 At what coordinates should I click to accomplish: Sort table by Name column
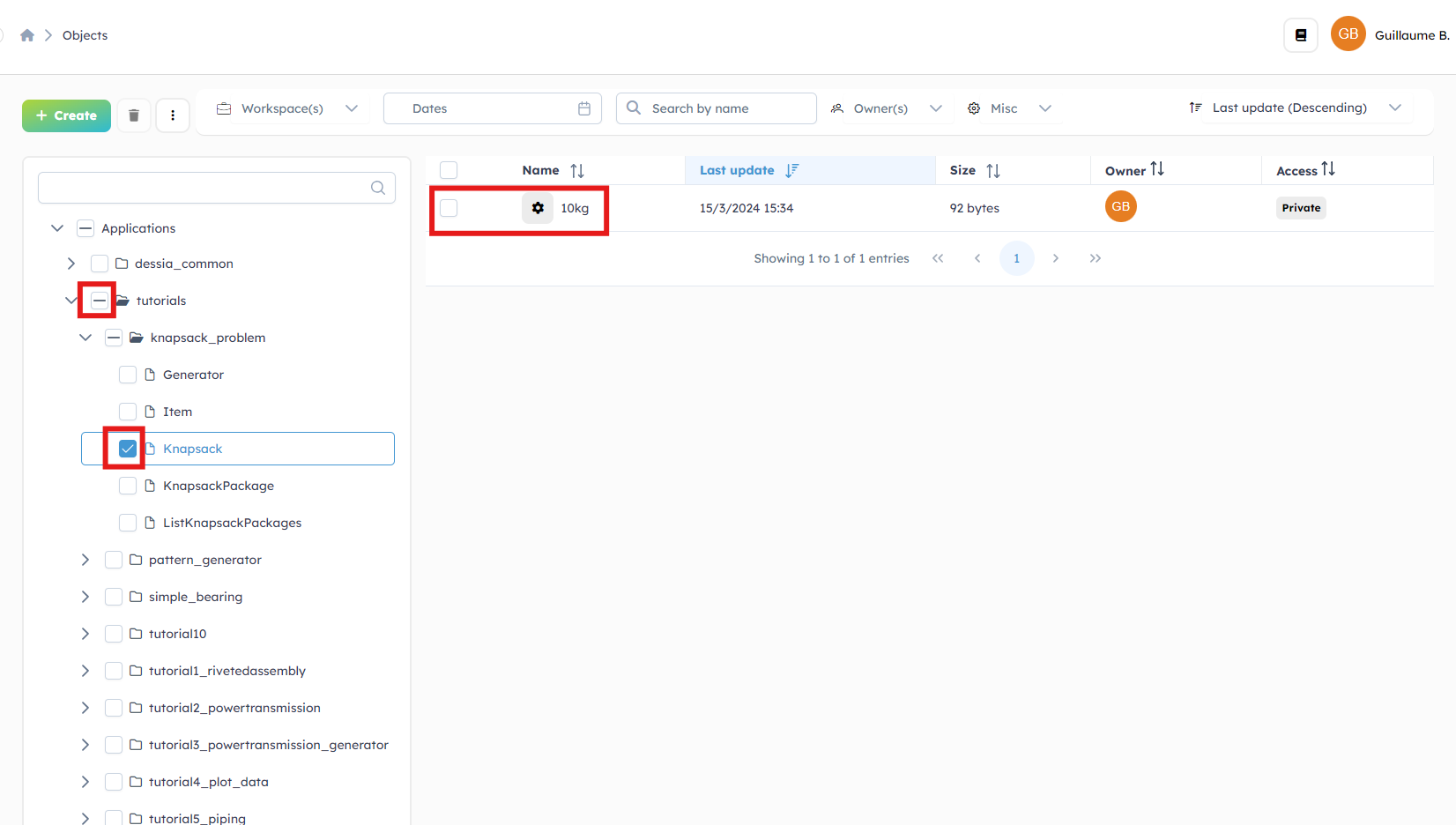pos(576,171)
